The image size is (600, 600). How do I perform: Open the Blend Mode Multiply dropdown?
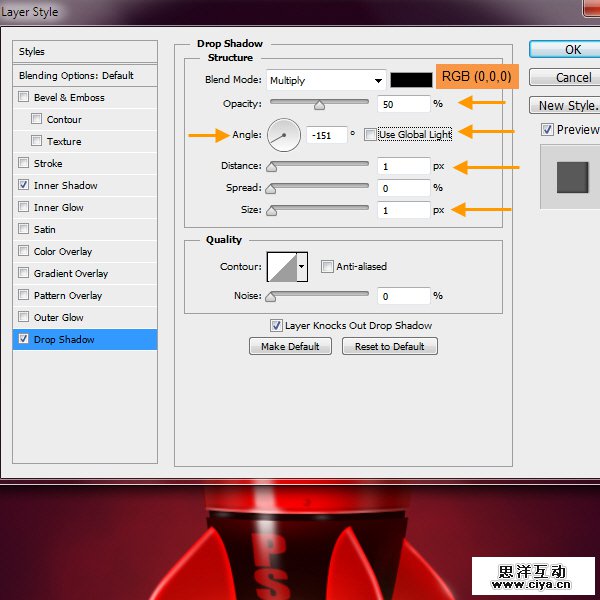[326, 80]
